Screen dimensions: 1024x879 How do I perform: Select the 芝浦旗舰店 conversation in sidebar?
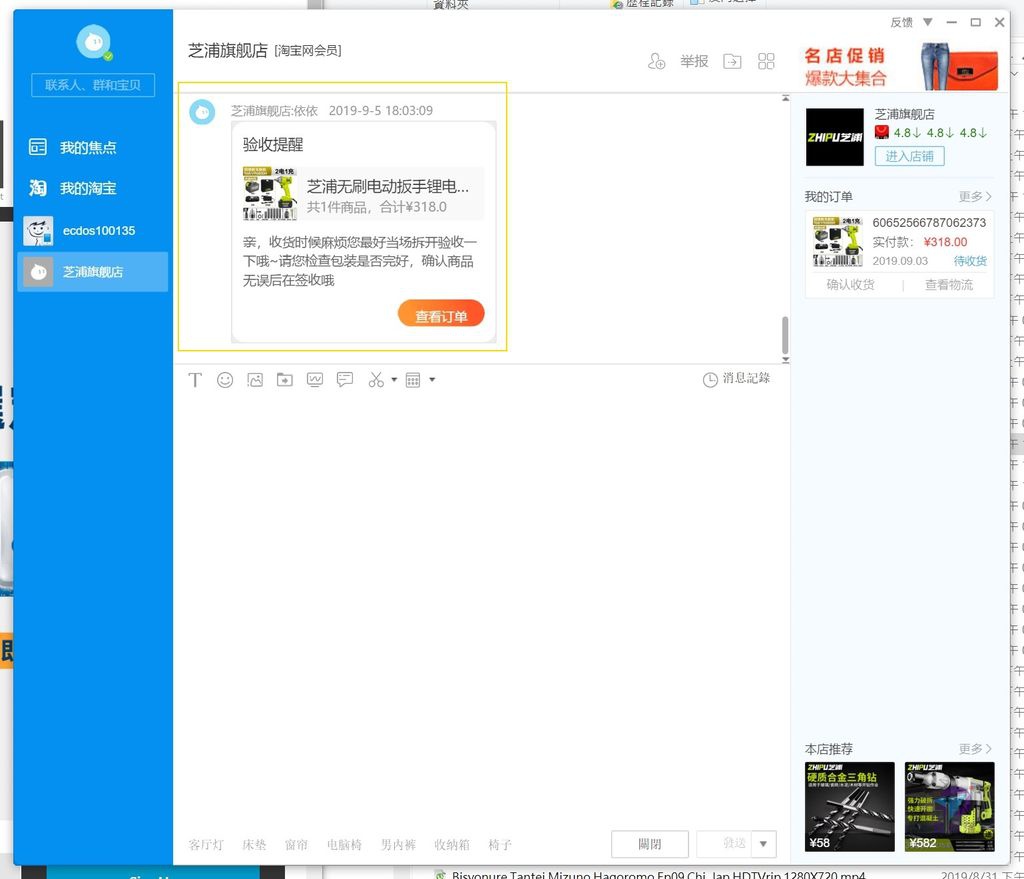click(93, 272)
